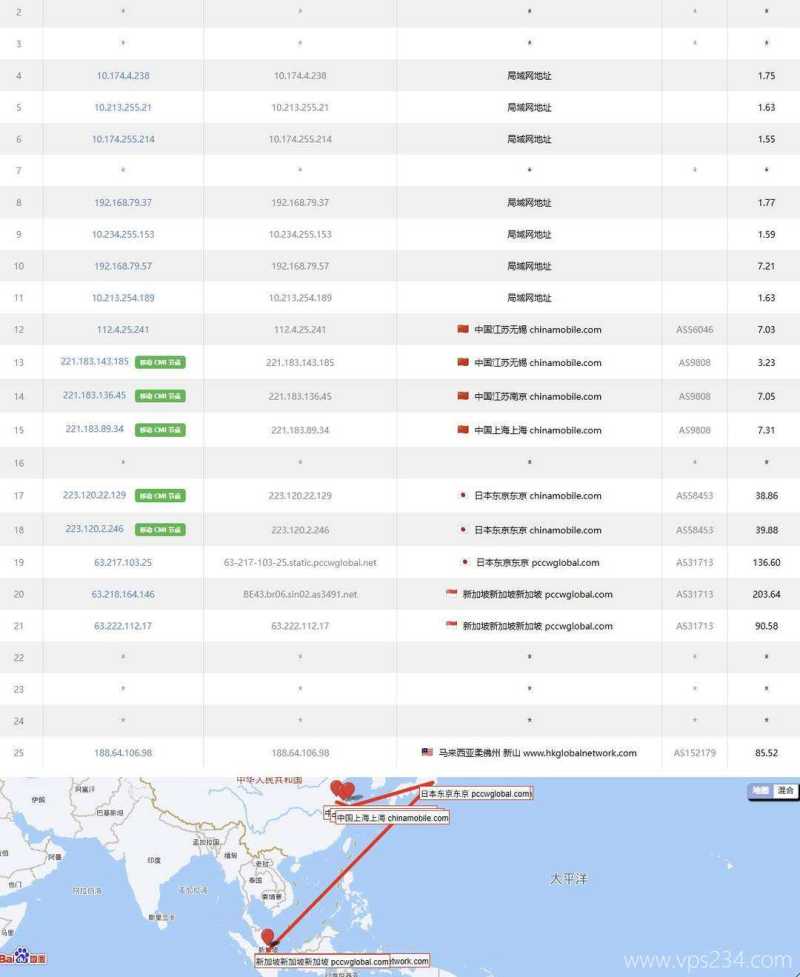Click the green 移动 CMI 节点 badge on row 13

(x=161, y=362)
